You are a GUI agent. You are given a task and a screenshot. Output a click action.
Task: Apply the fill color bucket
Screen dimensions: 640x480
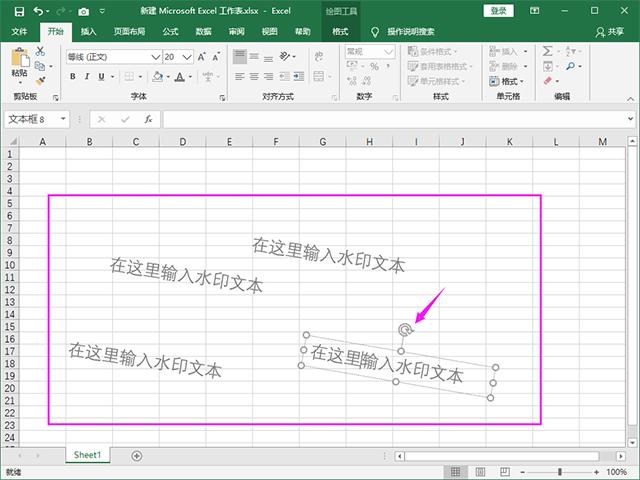coord(158,76)
